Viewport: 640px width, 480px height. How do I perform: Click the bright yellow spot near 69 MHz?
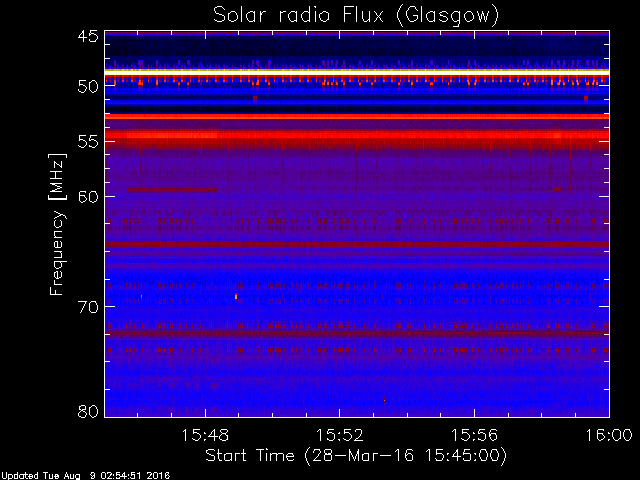tap(236, 297)
